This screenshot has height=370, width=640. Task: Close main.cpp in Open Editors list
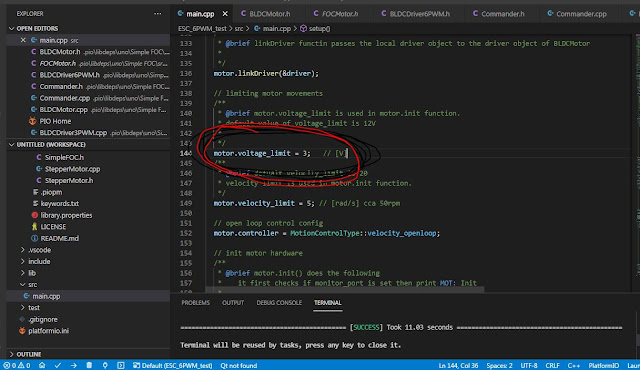click(23, 40)
